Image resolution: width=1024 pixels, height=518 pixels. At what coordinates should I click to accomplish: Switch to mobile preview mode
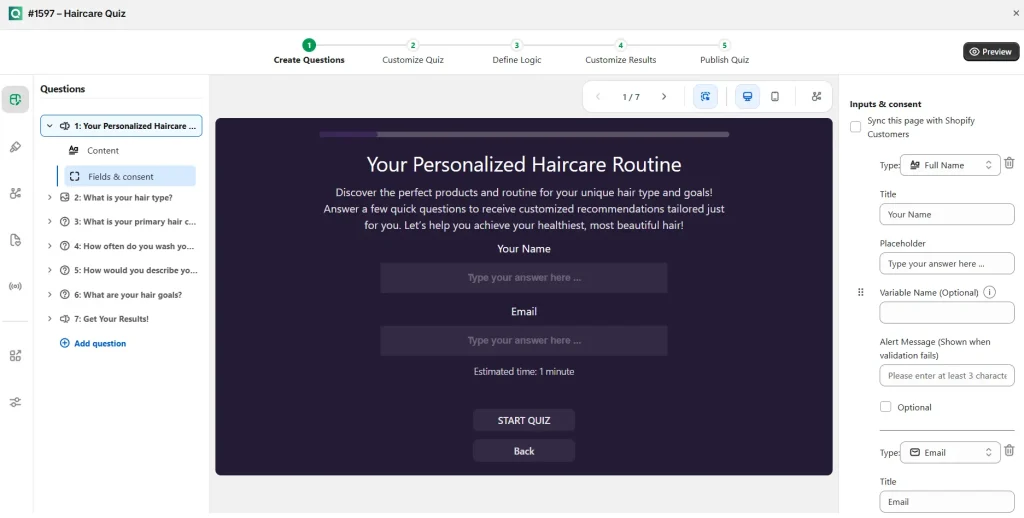pyautogui.click(x=775, y=97)
